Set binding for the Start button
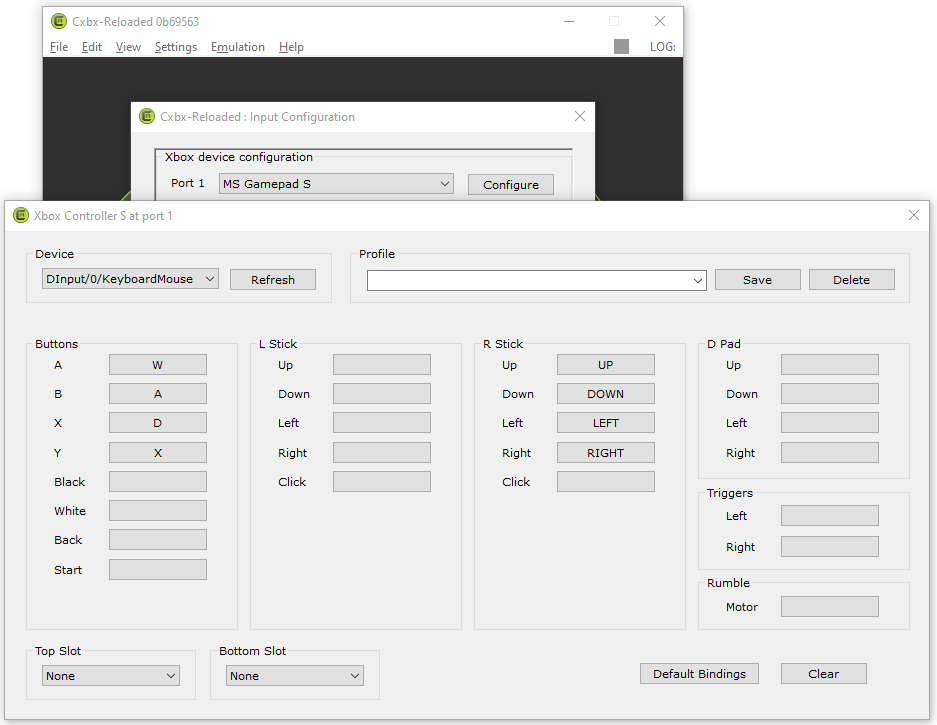The height and width of the screenshot is (725, 937). [x=158, y=570]
